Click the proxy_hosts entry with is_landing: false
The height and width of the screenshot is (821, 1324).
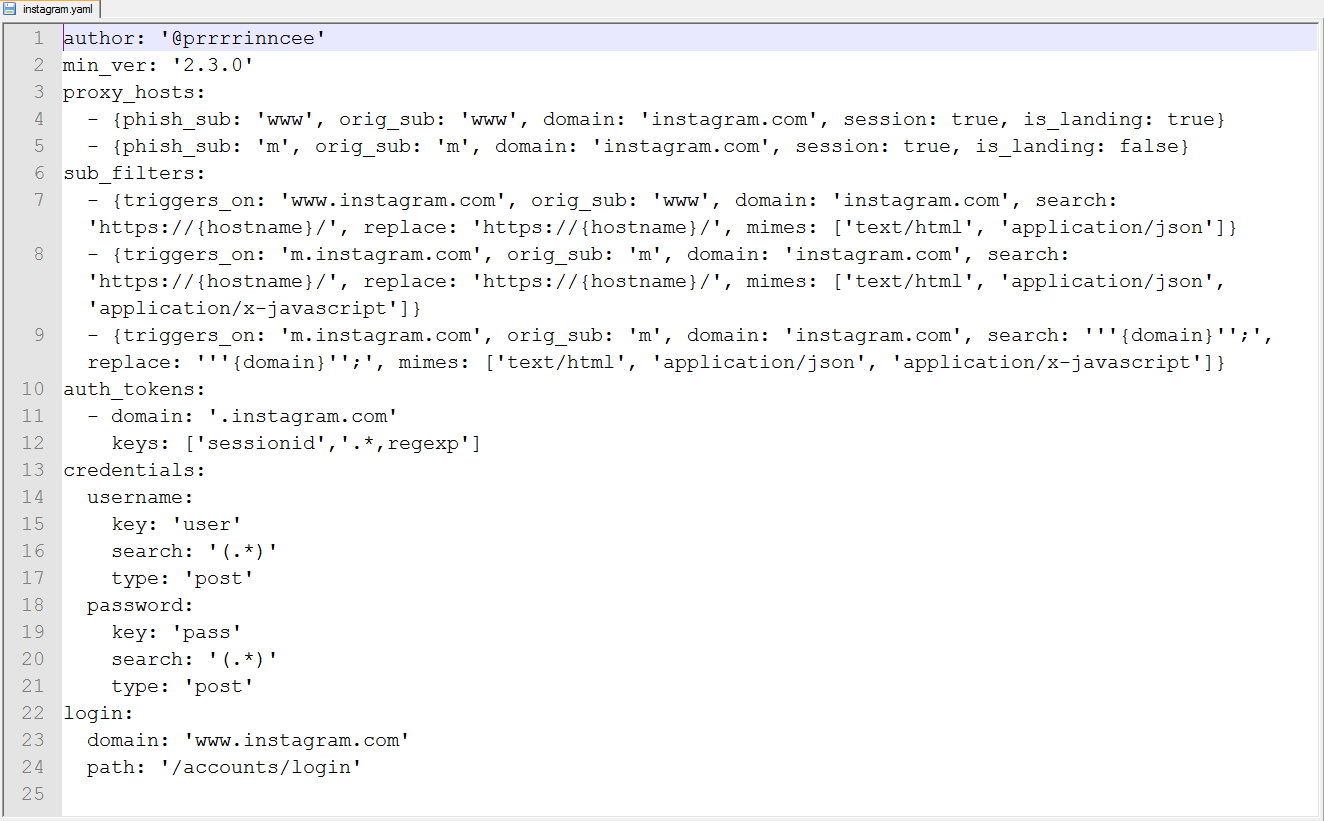click(x=638, y=146)
